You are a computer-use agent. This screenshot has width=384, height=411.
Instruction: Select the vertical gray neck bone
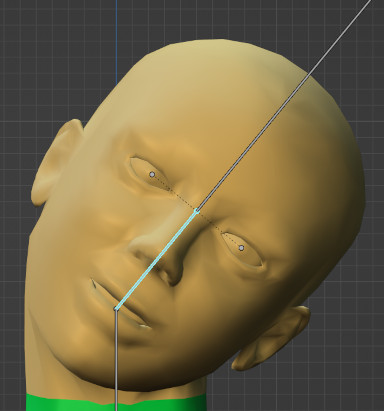tap(116, 360)
